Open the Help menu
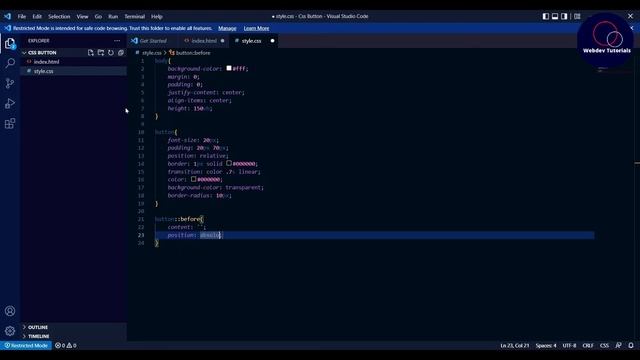640x360 pixels. click(x=157, y=16)
